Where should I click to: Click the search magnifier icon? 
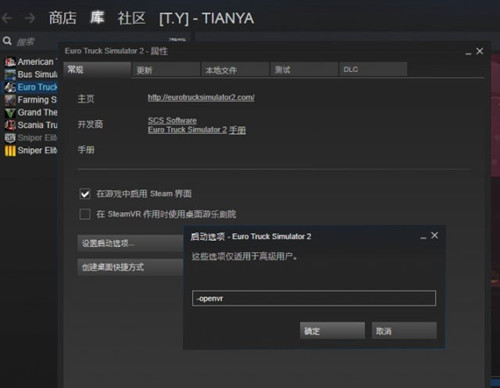coord(7,41)
